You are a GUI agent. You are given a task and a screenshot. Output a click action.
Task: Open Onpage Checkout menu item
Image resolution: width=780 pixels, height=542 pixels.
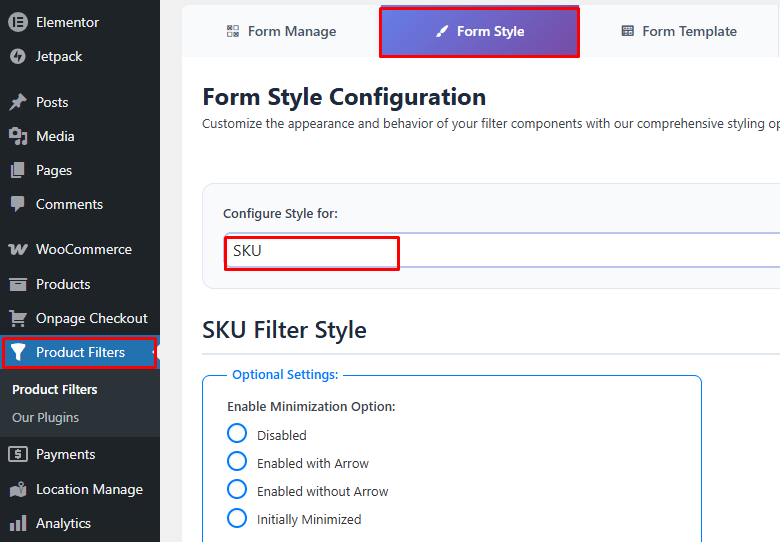tap(80, 318)
